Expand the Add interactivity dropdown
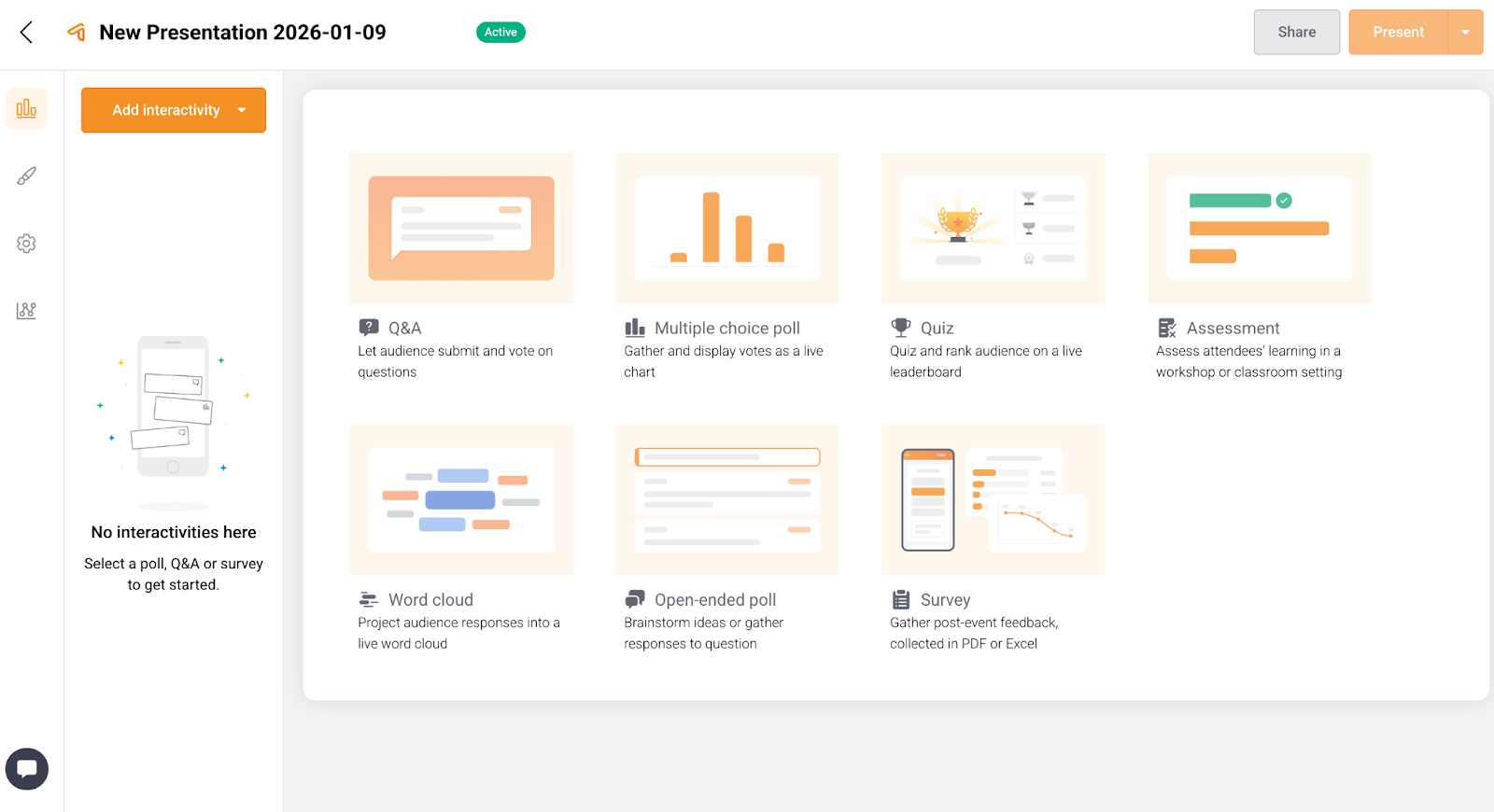1494x812 pixels. click(x=242, y=110)
